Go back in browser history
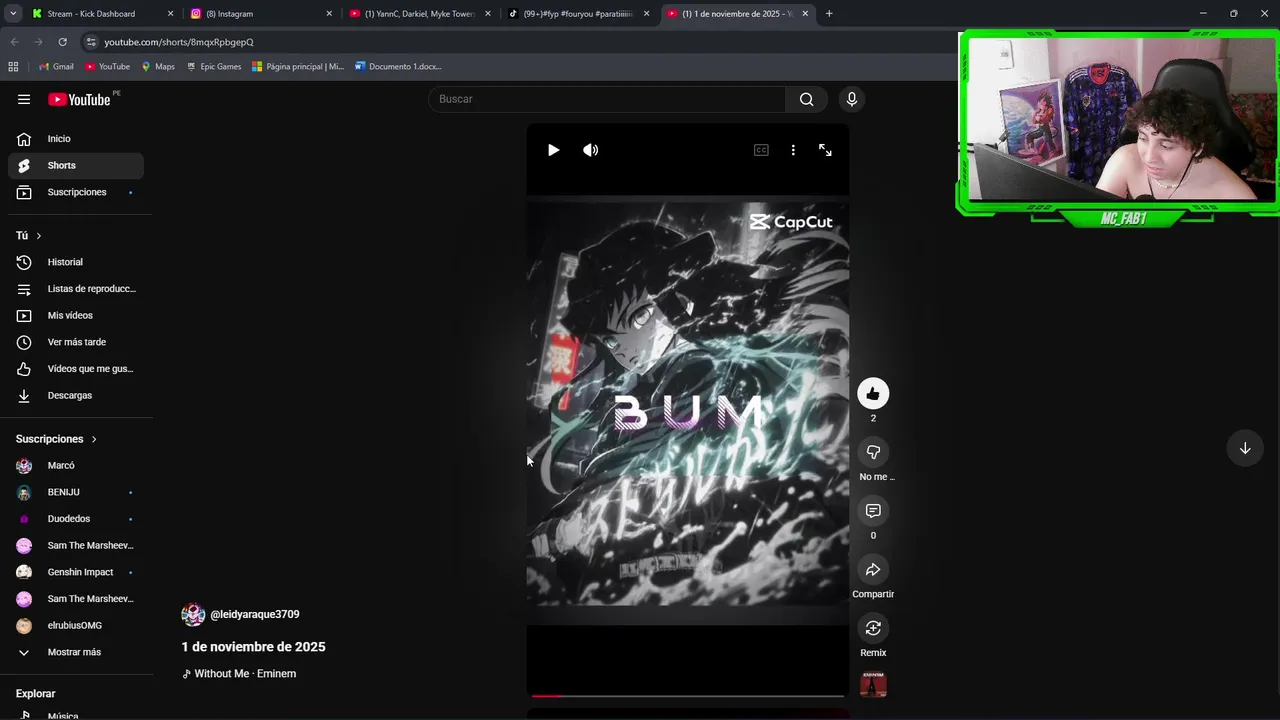The height and width of the screenshot is (720, 1280). click(14, 42)
